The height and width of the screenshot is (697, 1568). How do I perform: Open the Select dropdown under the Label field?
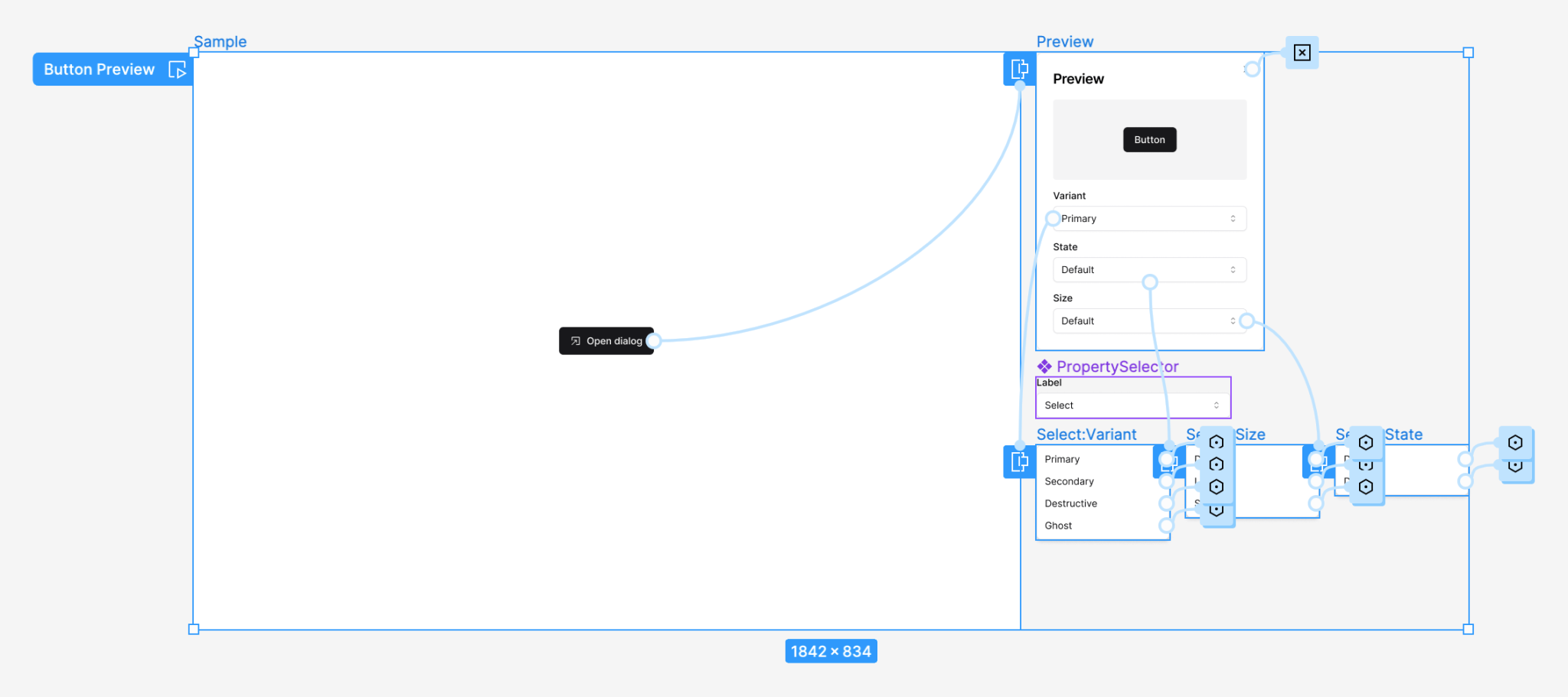coord(1132,405)
